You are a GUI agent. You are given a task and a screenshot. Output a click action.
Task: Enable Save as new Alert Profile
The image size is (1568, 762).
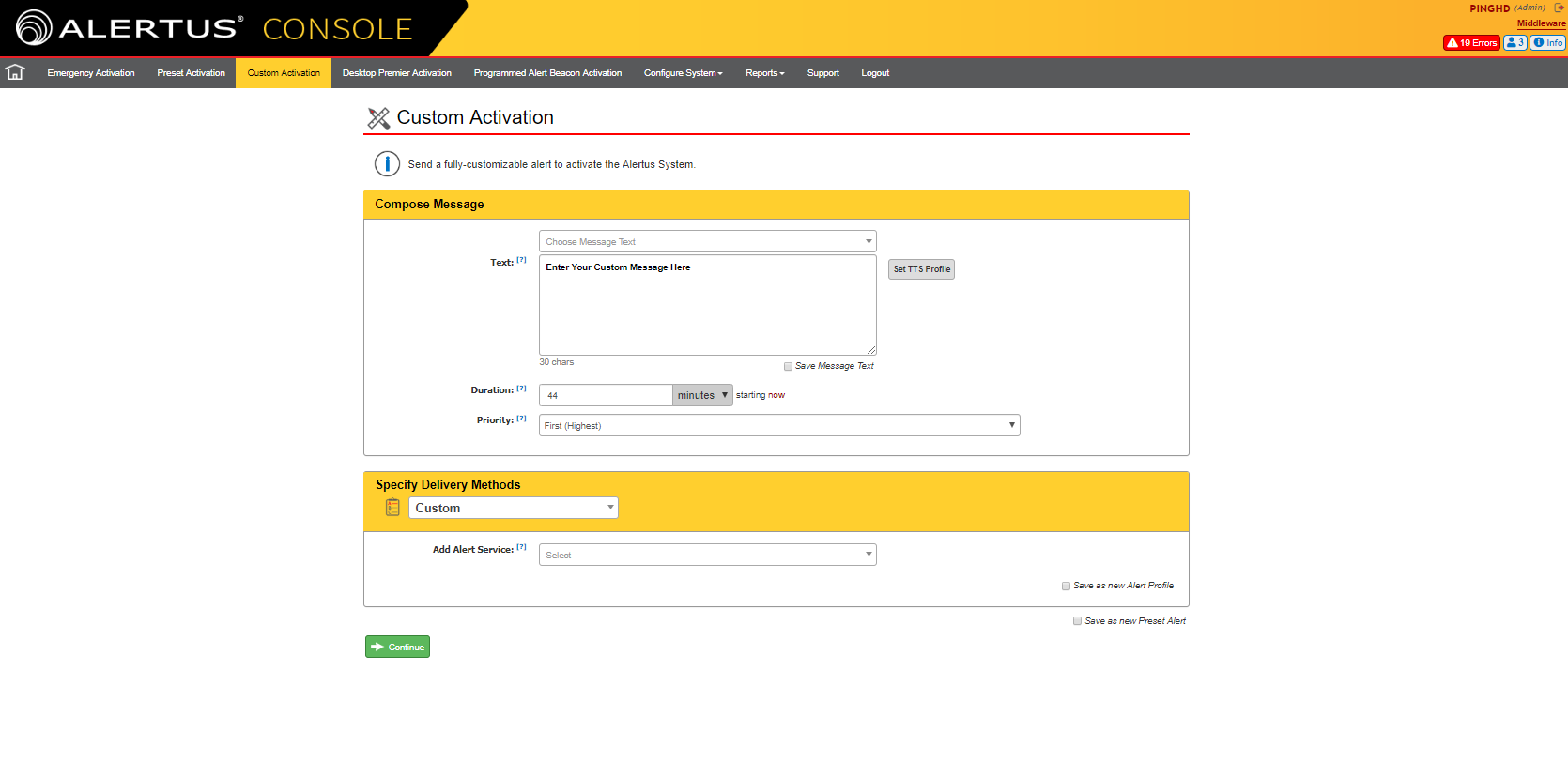[1066, 586]
